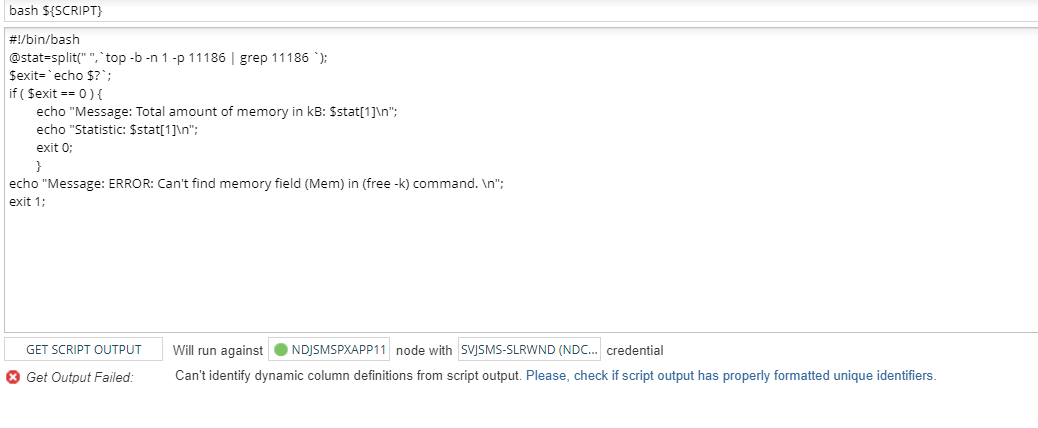Open the SVJSMS-SLRWND credential dropdown
This screenshot has height=428, width=1038.
tap(529, 350)
